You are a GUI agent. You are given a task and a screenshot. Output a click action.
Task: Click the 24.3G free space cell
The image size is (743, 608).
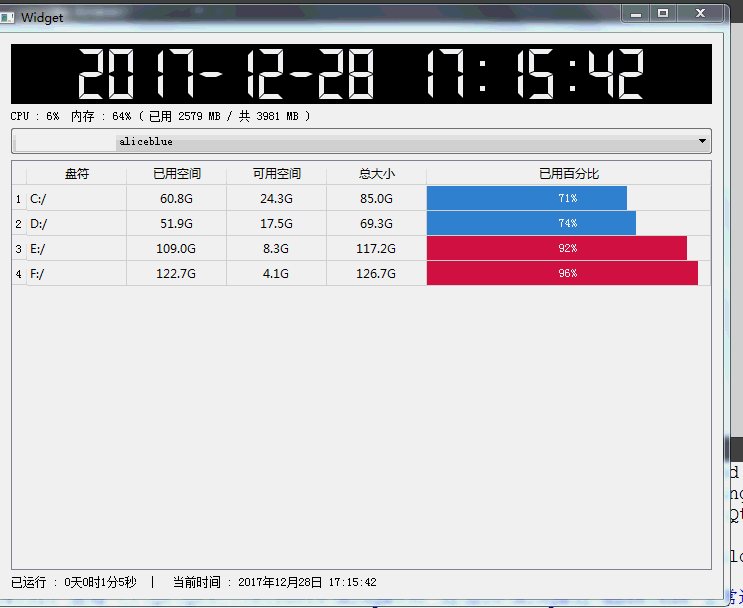pyautogui.click(x=277, y=199)
